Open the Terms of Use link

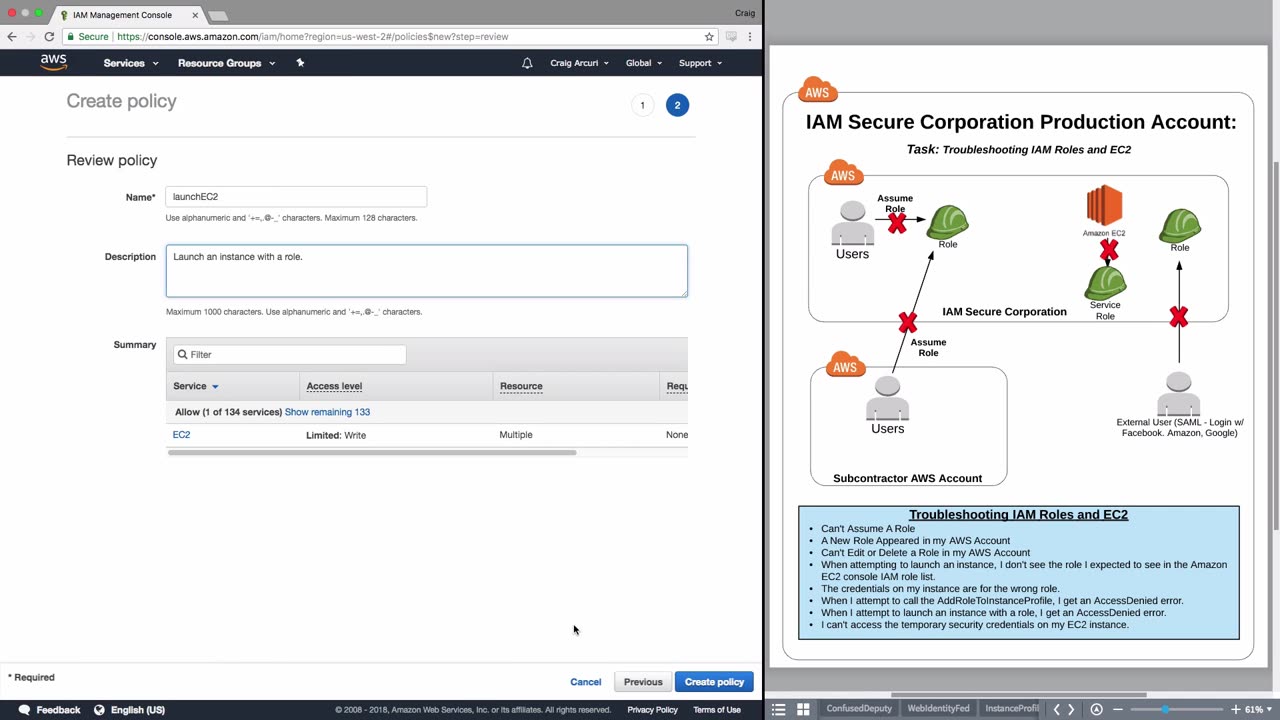tap(717, 710)
